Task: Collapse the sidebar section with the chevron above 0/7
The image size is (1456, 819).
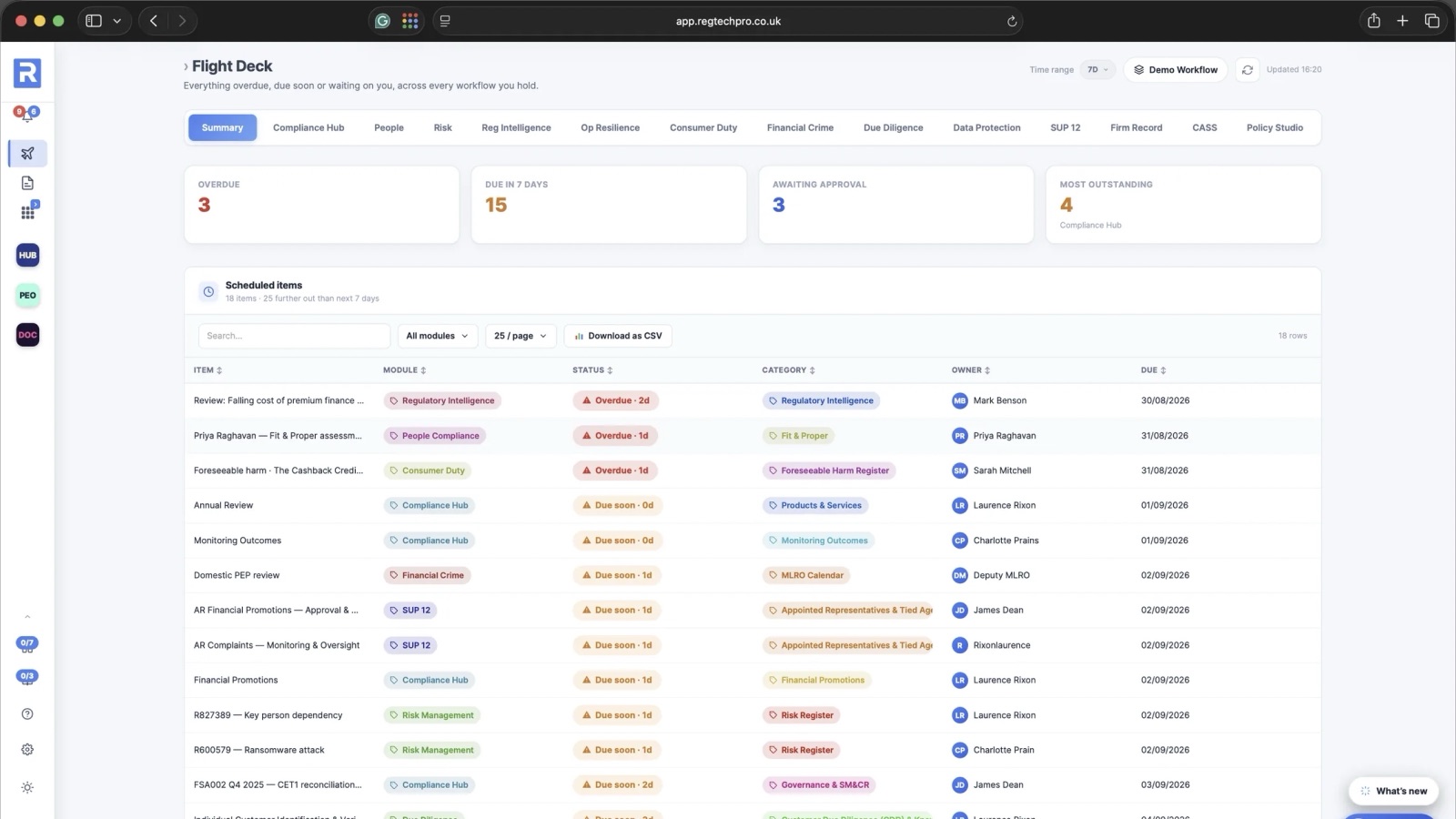Action: click(x=27, y=617)
